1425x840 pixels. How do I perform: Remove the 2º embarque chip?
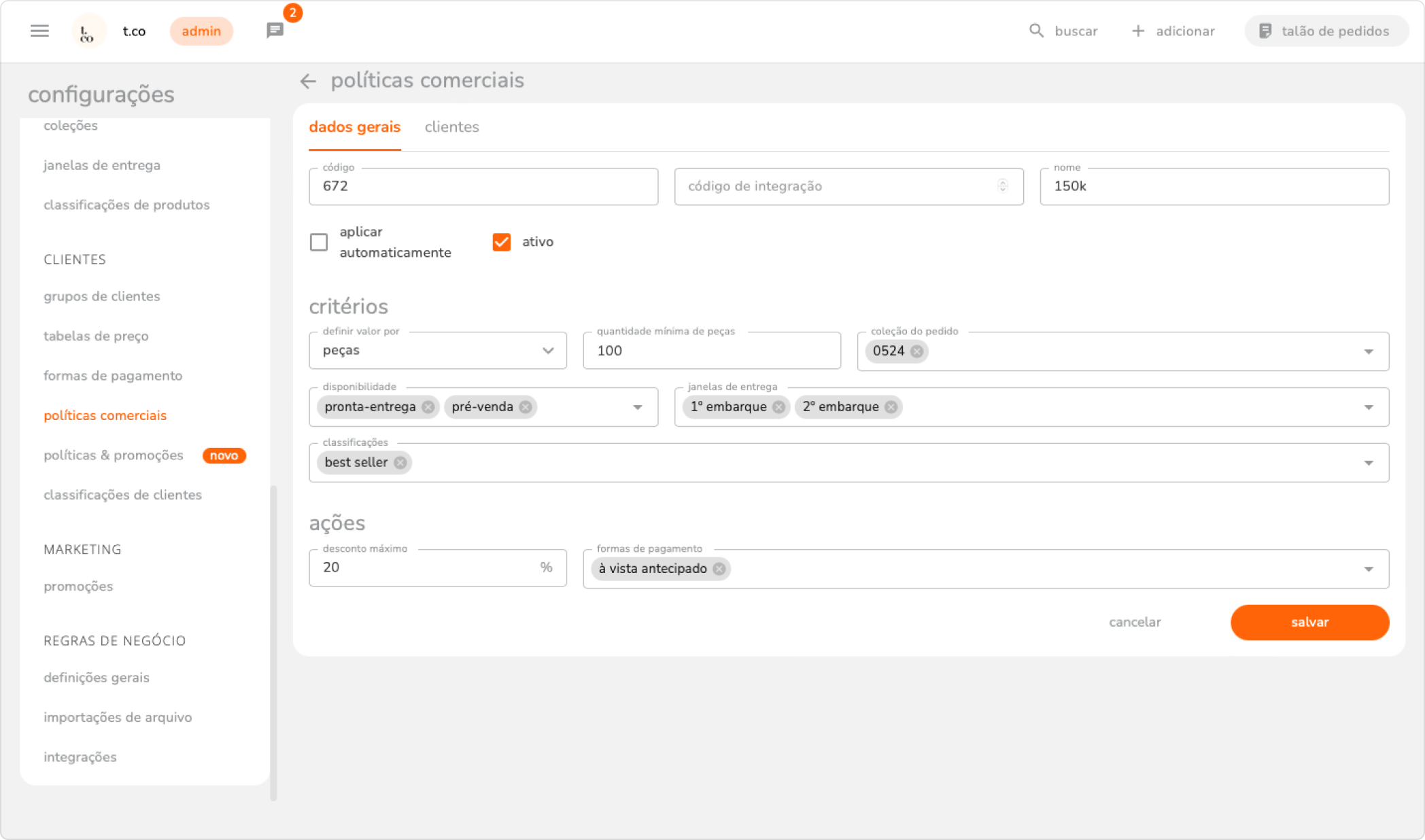click(891, 407)
